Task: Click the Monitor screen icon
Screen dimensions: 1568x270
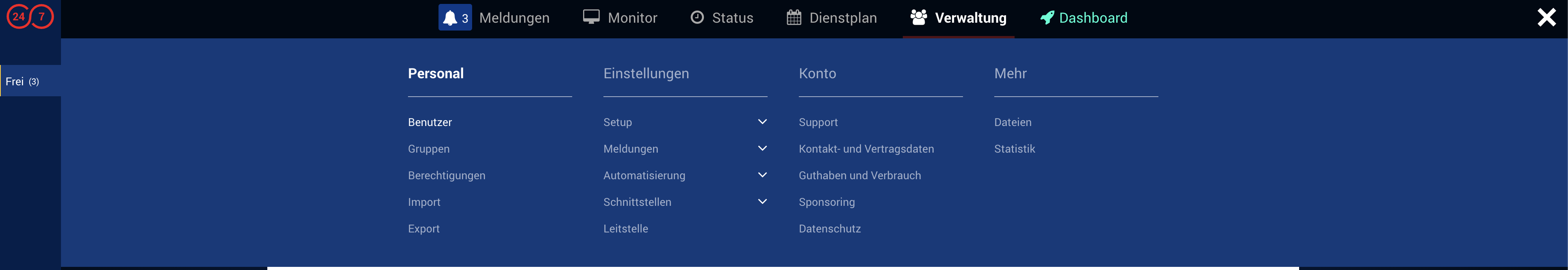Action: (x=591, y=17)
